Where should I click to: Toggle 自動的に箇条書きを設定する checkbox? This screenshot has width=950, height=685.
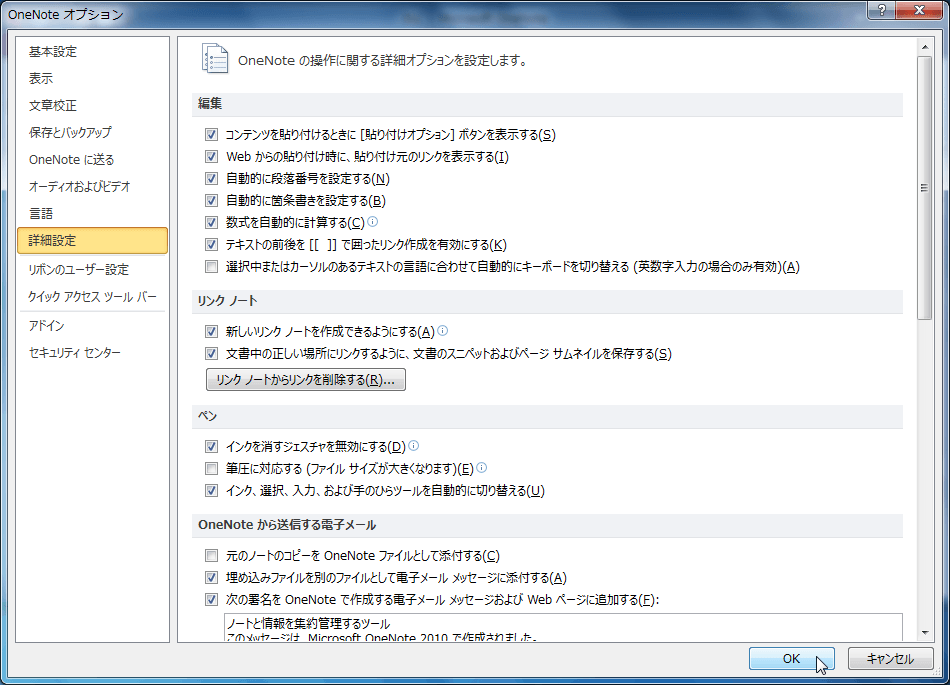[211, 200]
